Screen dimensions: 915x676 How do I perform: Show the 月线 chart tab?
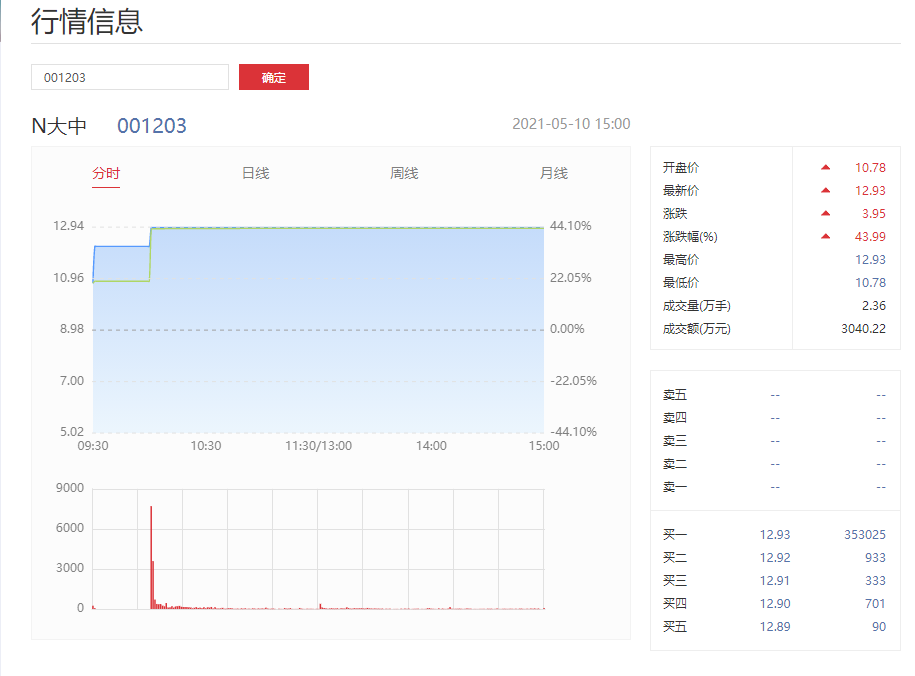tap(553, 173)
